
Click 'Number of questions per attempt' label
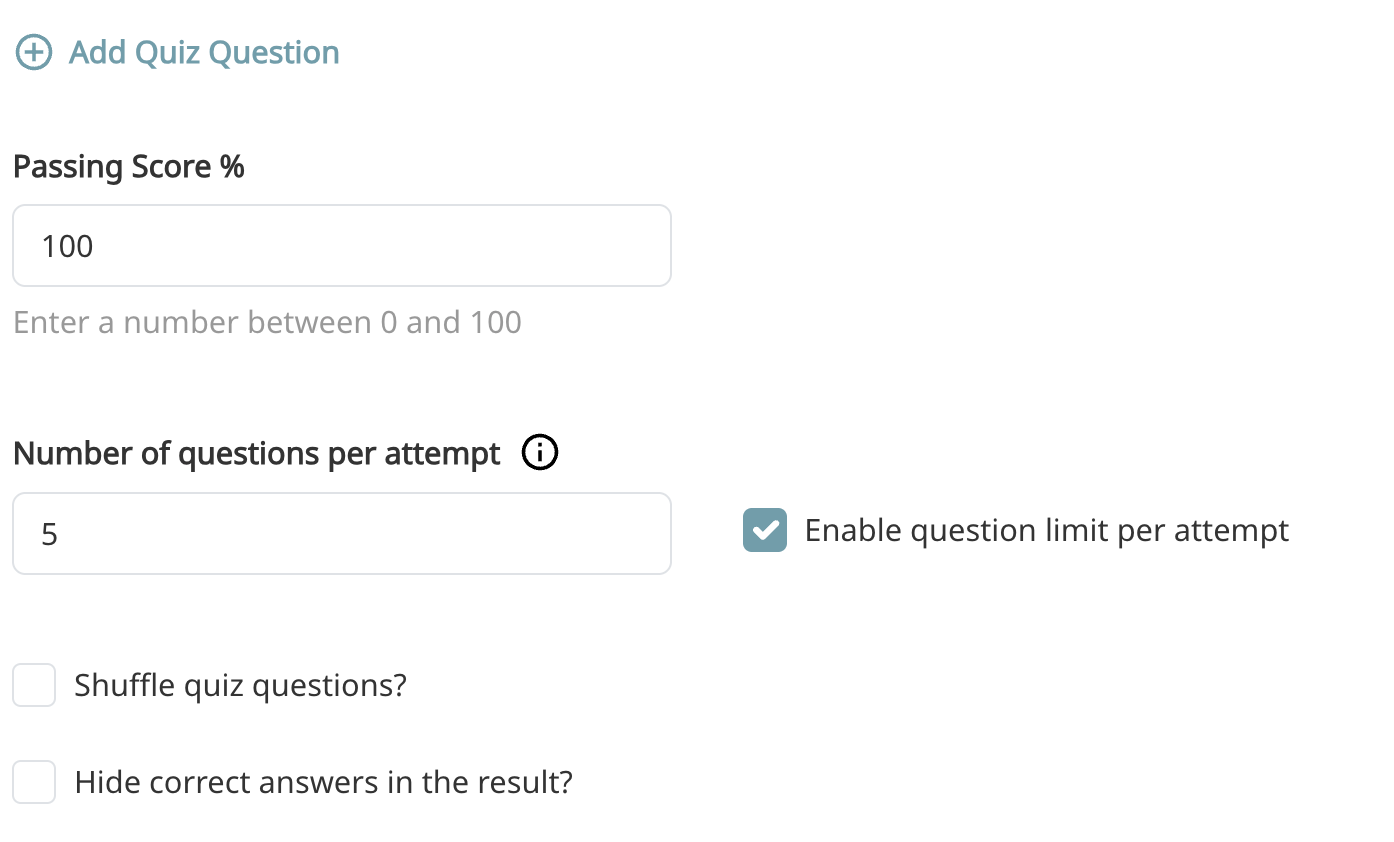click(x=257, y=454)
